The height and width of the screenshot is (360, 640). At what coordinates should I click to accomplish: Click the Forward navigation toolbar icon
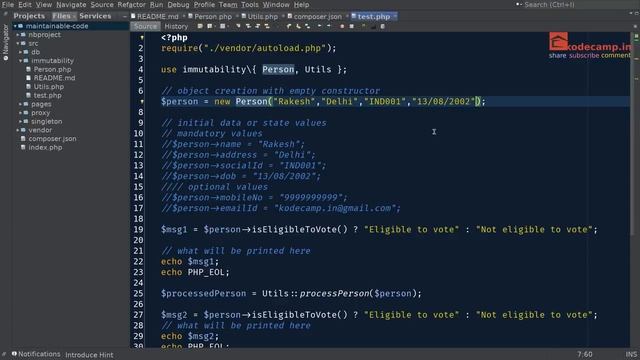point(222,26)
